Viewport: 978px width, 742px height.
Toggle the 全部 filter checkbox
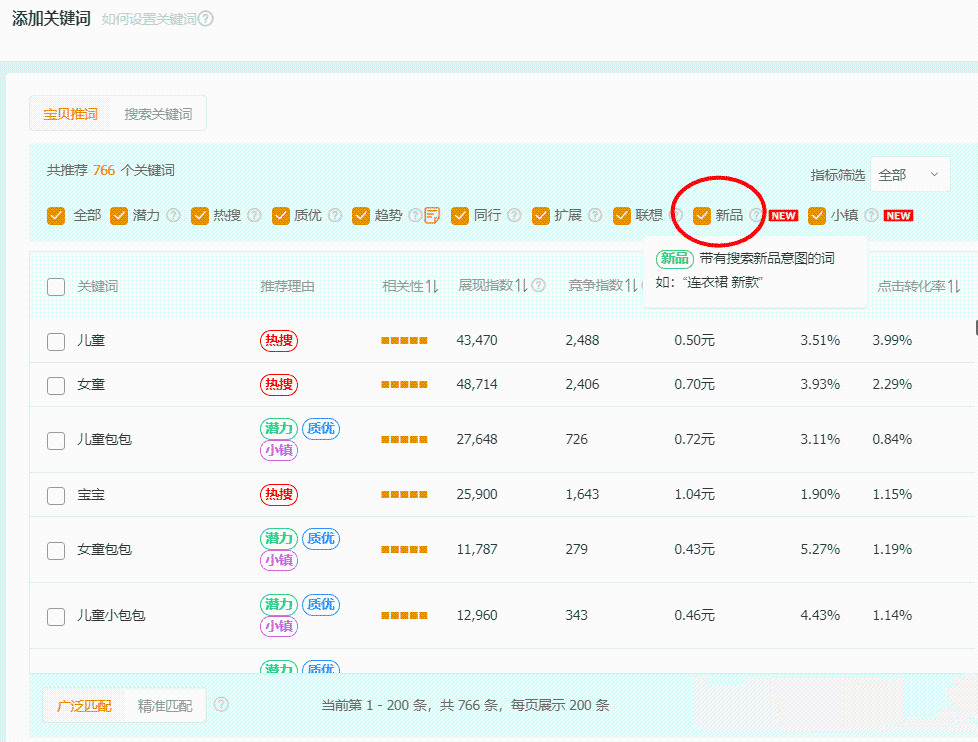pyautogui.click(x=56, y=215)
